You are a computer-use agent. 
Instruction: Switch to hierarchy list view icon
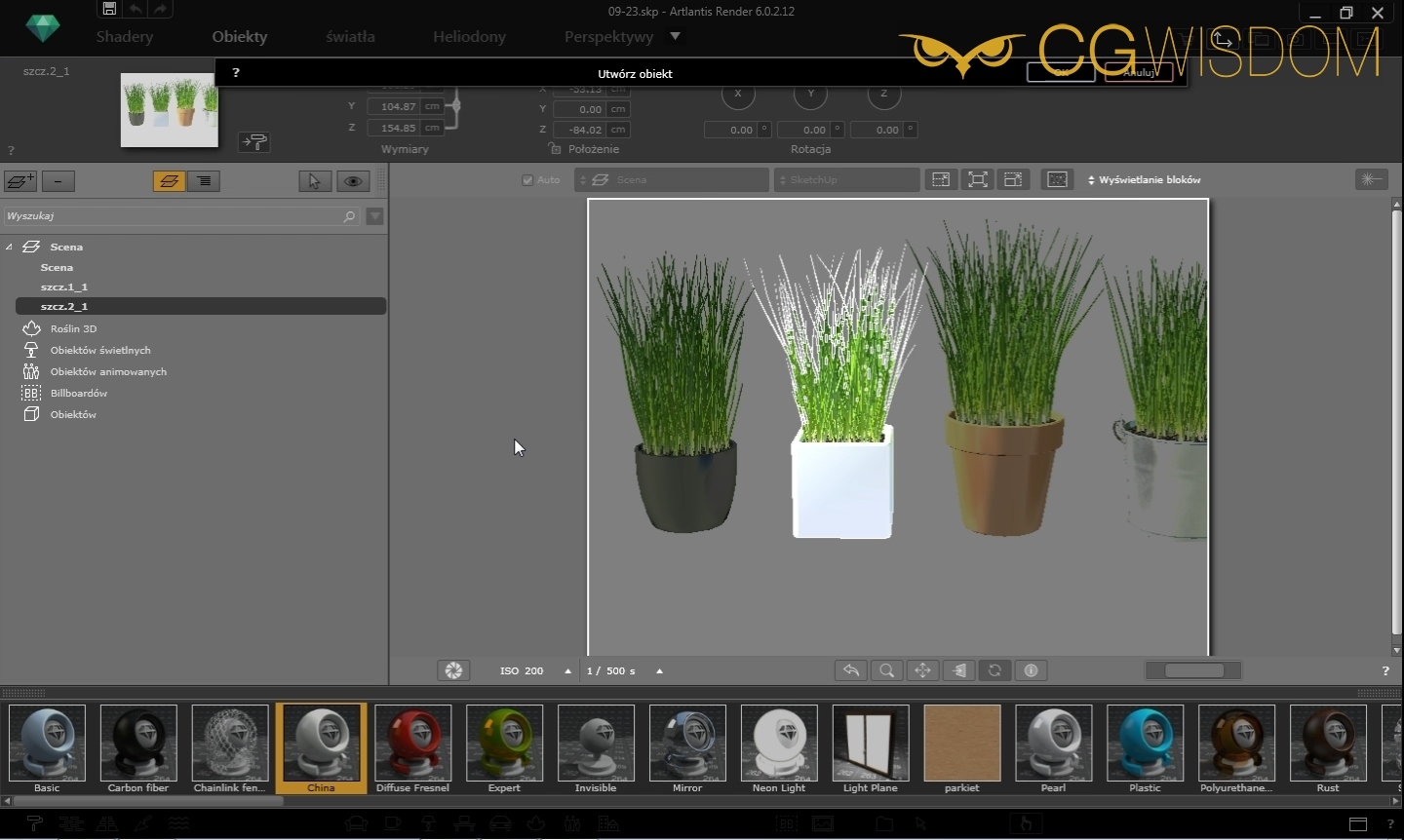[204, 181]
